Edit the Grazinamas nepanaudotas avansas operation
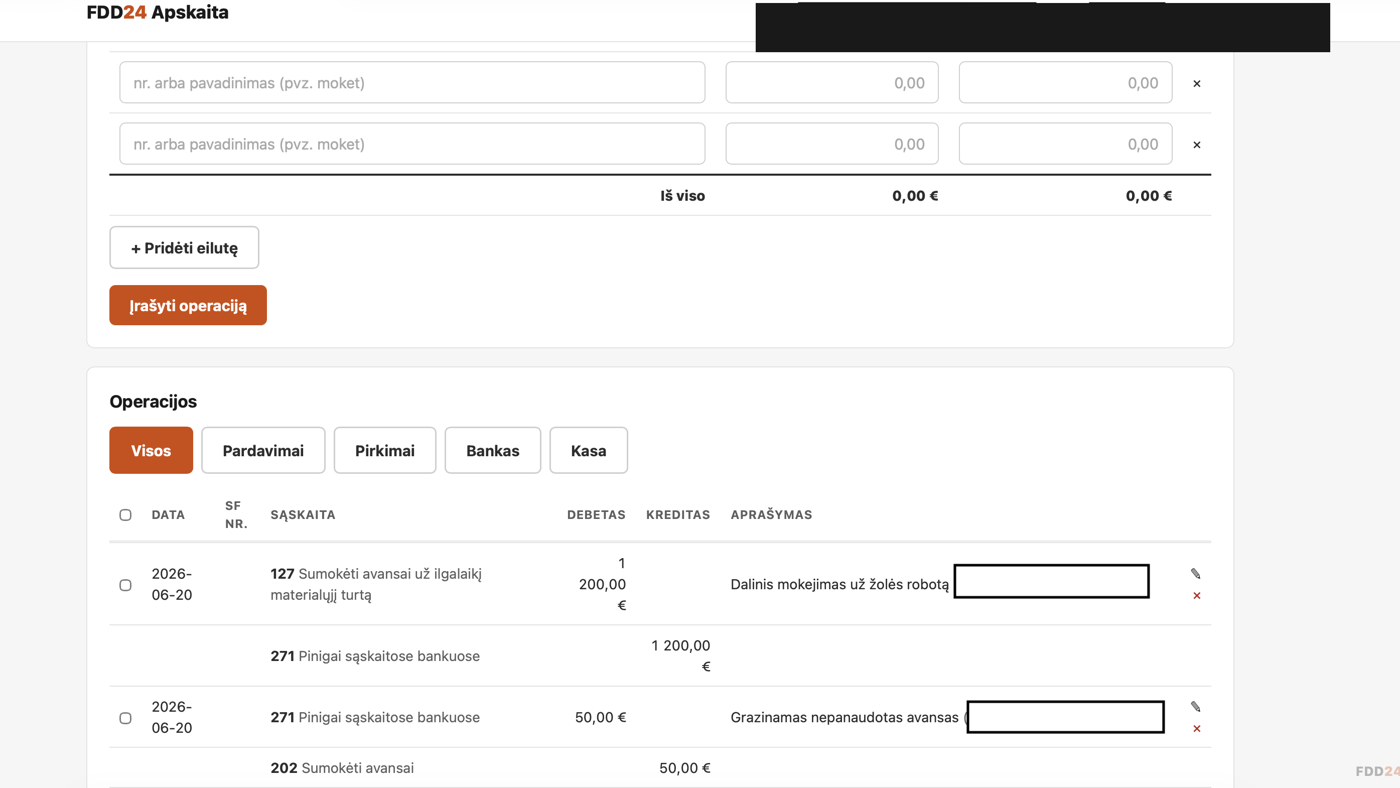1400x788 pixels. coord(1196,707)
